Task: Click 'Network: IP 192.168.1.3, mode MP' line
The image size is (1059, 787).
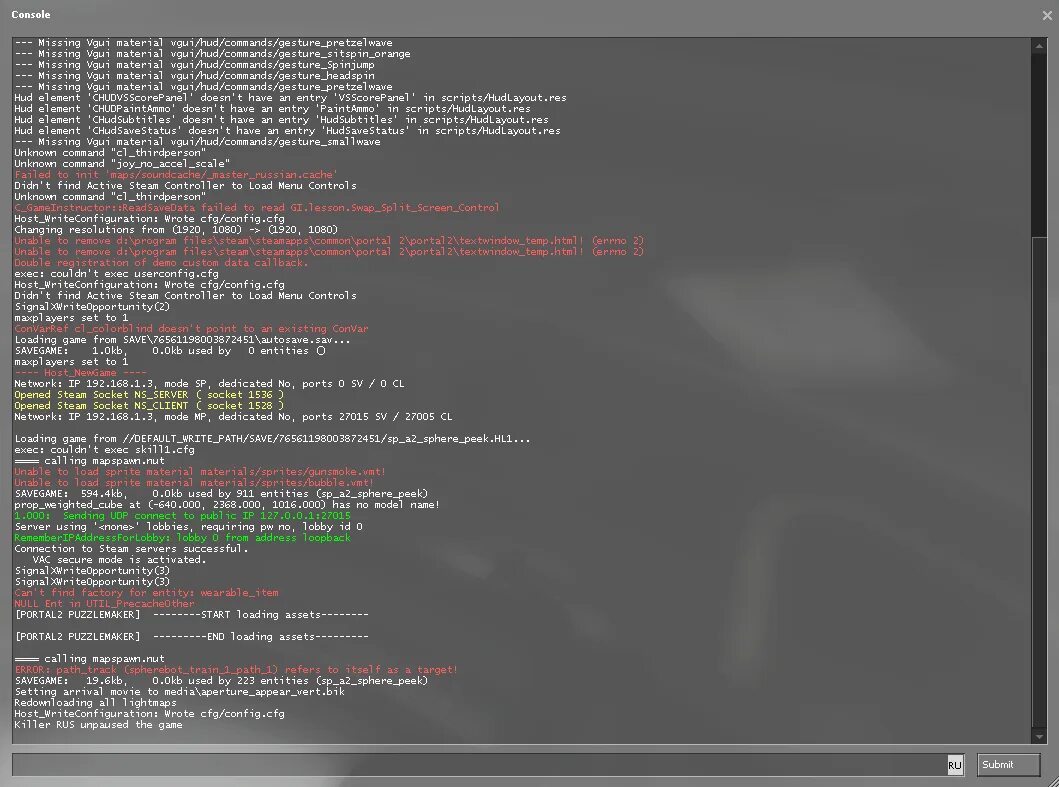Action: pyautogui.click(x=233, y=416)
